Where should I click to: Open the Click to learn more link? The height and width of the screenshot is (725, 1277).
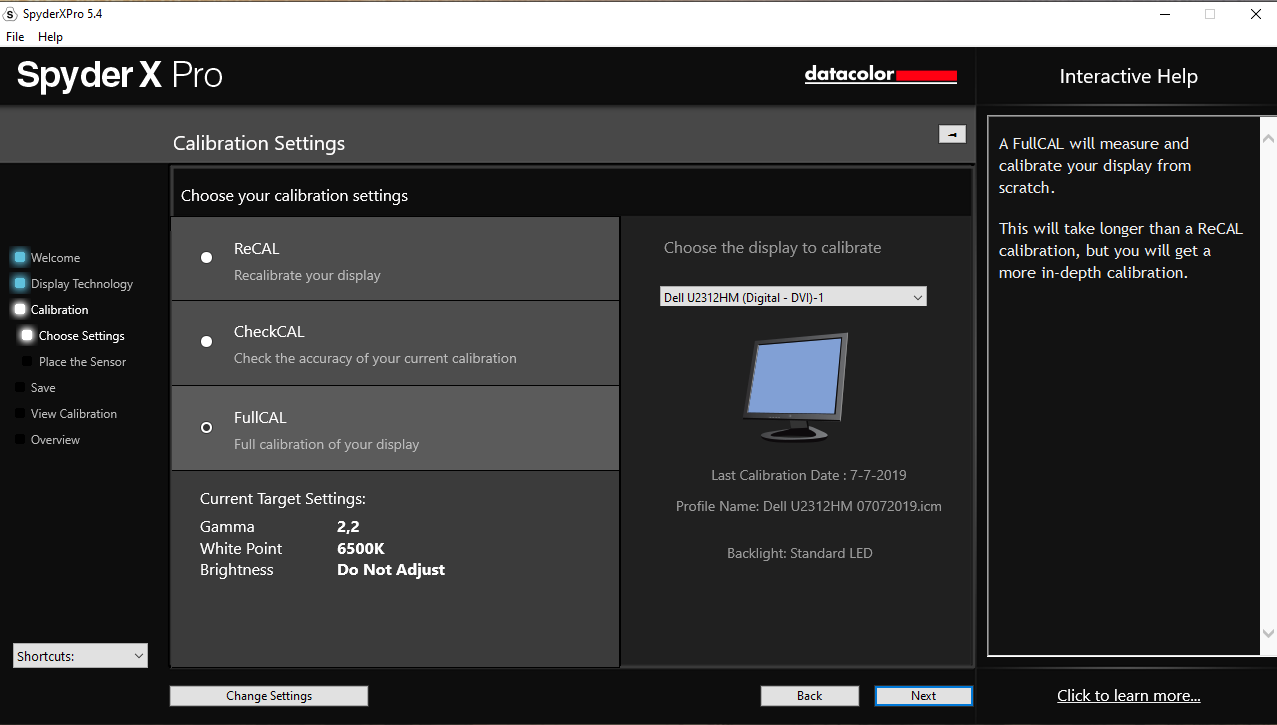pyautogui.click(x=1129, y=696)
